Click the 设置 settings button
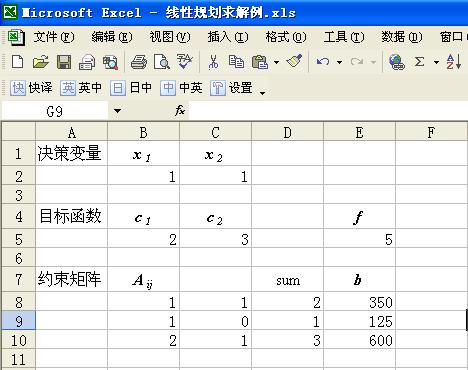Screen dimensions: 468x370 (231, 88)
